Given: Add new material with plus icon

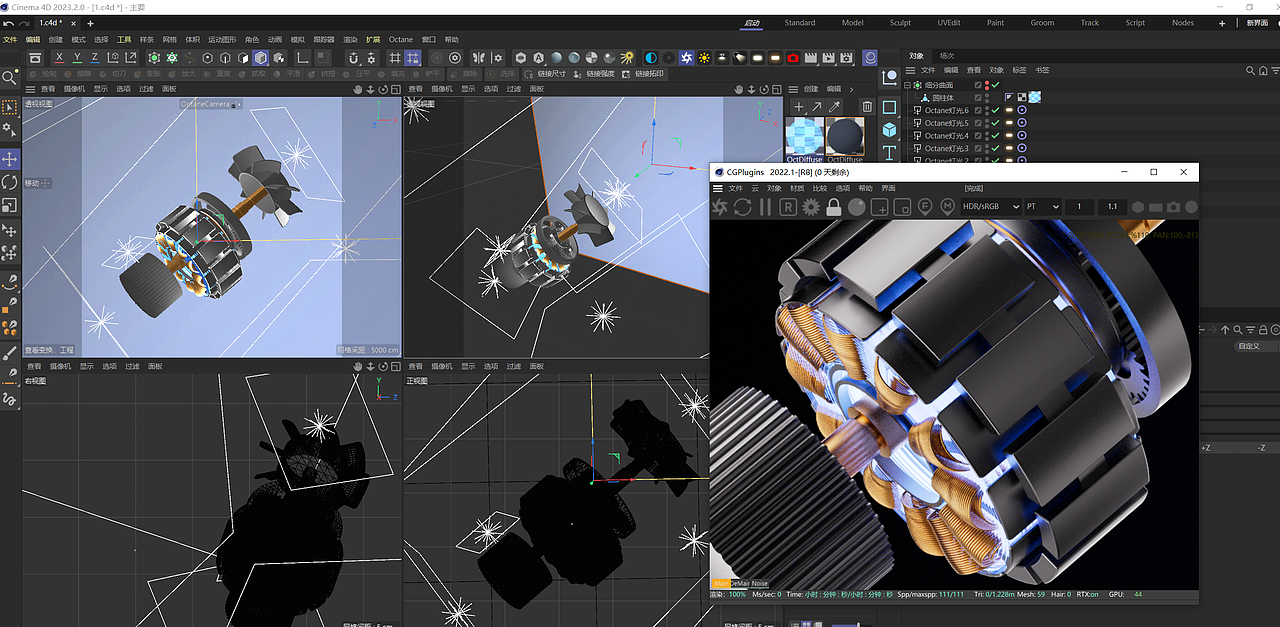Looking at the screenshot, I should point(798,106).
